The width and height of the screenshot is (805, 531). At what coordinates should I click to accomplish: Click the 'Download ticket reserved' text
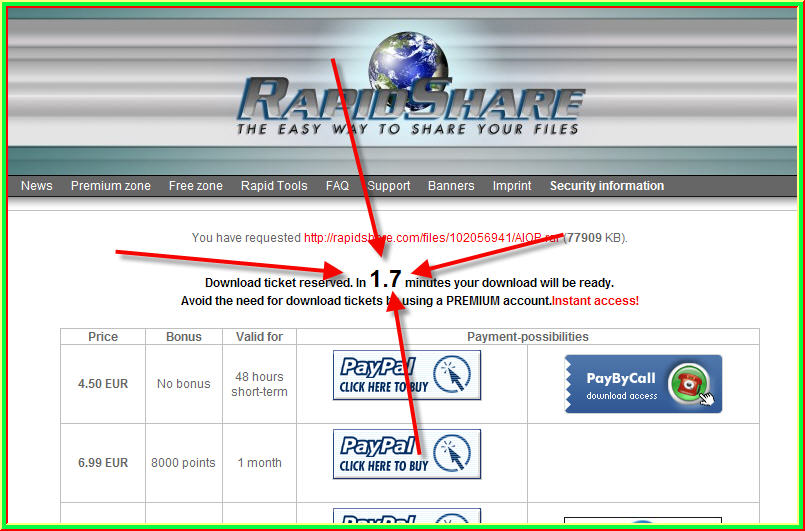click(x=278, y=283)
